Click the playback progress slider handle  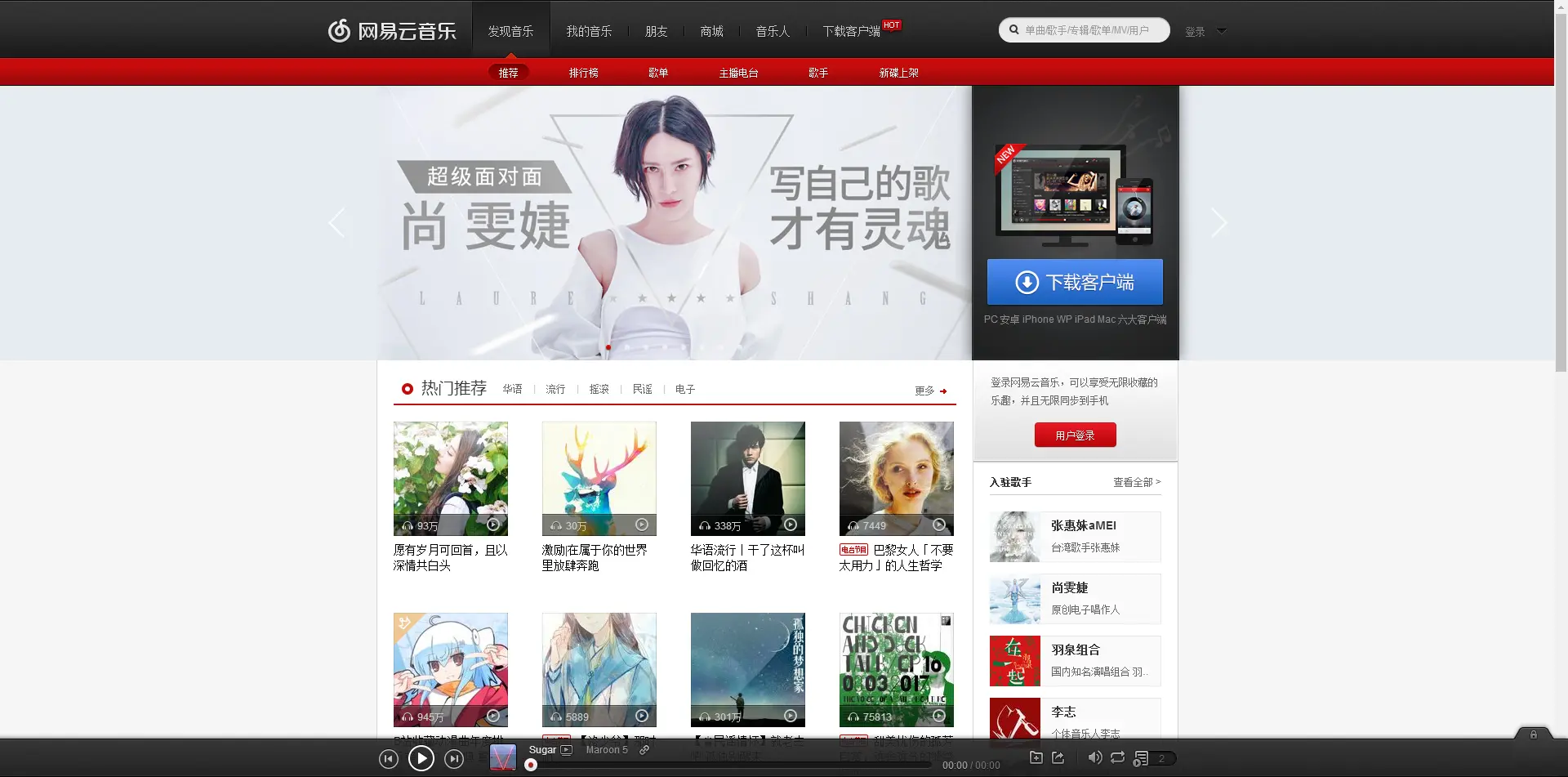531,765
